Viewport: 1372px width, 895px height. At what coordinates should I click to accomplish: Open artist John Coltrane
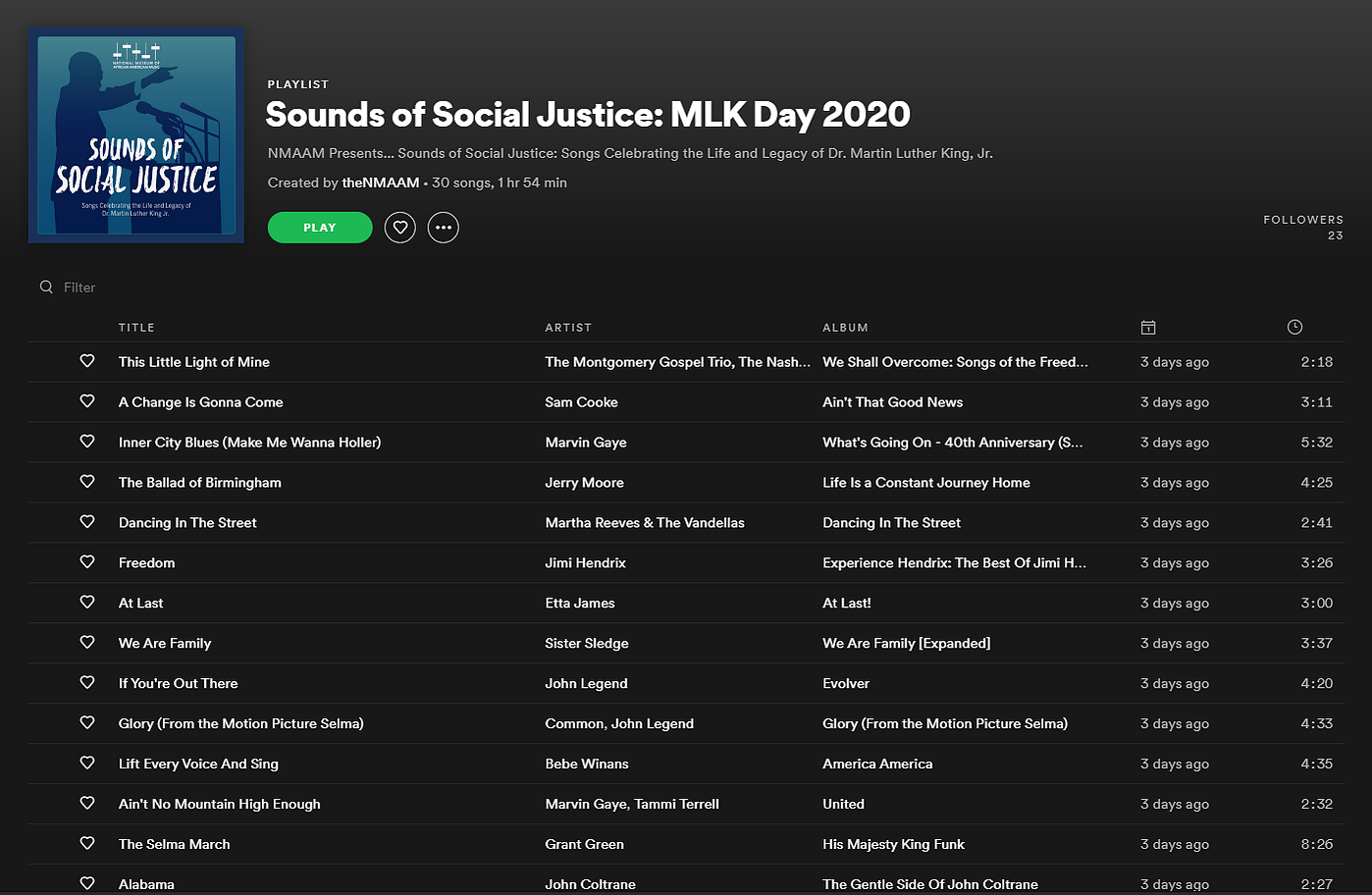[x=590, y=884]
